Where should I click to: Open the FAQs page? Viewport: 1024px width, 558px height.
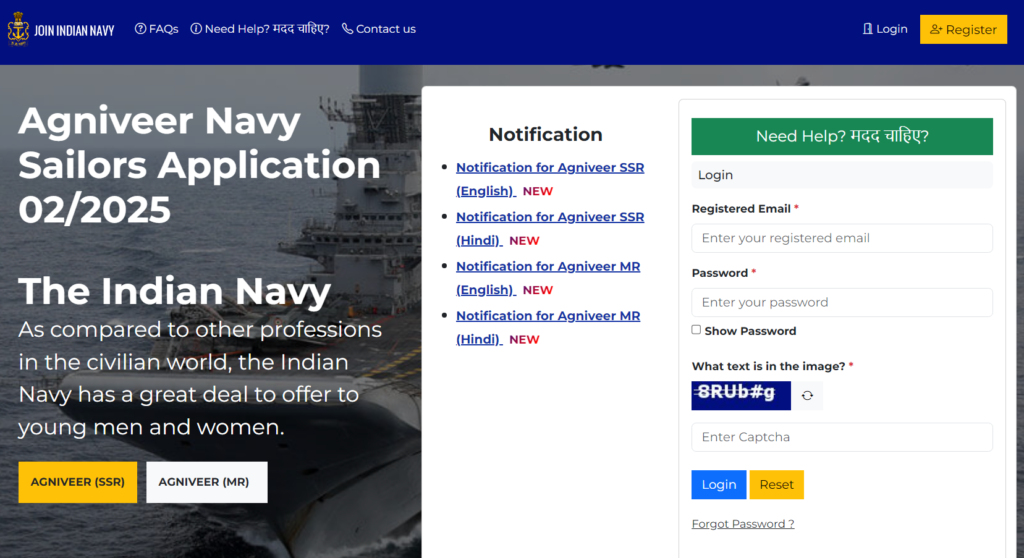coord(157,29)
